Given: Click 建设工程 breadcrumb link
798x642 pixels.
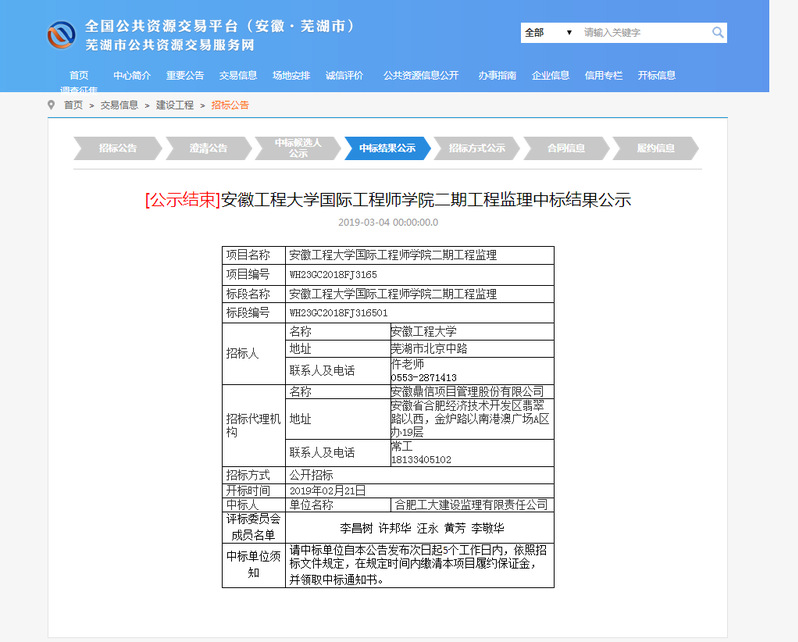Looking at the screenshot, I should (175, 105).
